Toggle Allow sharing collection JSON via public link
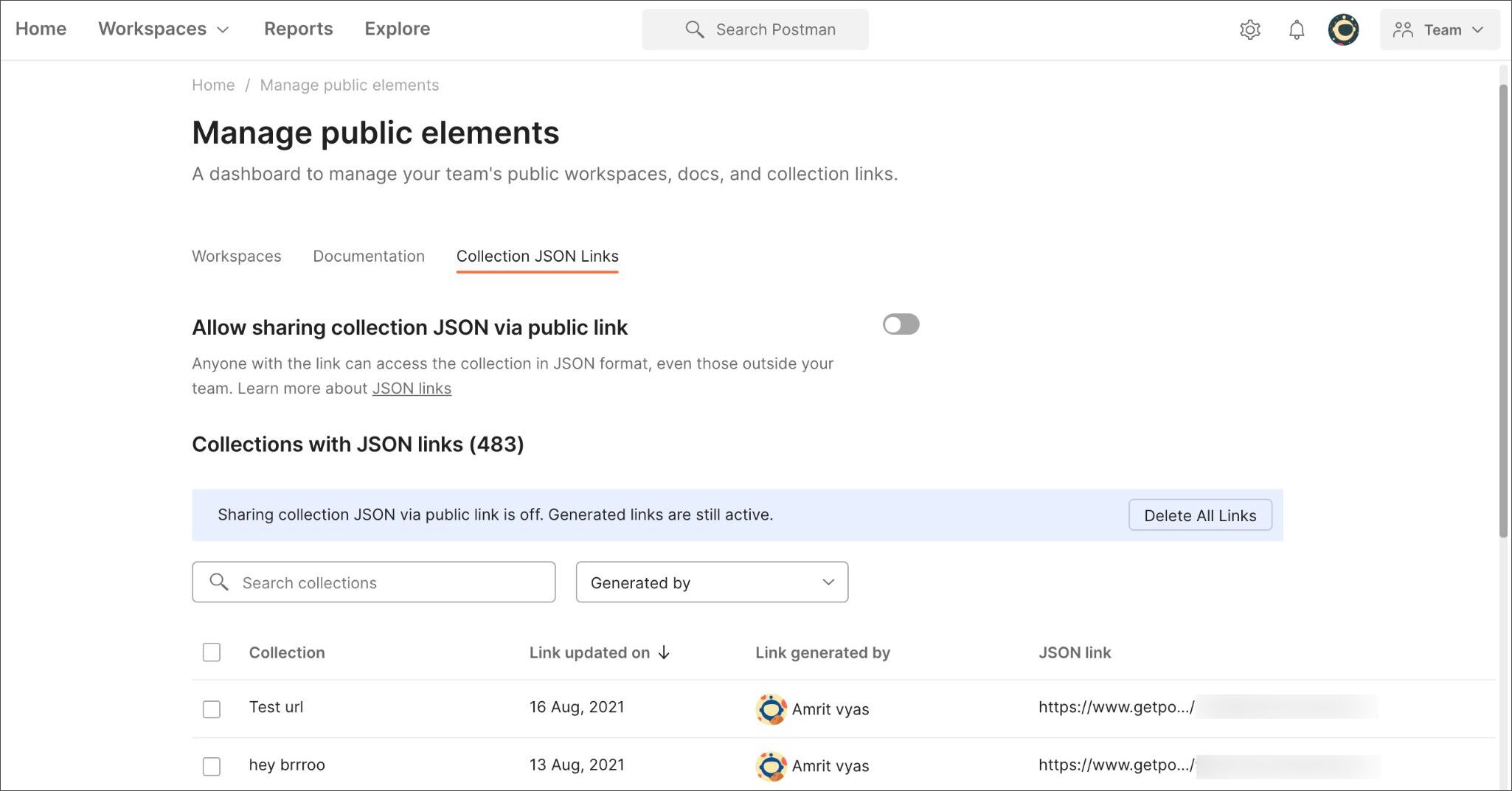Image resolution: width=1512 pixels, height=791 pixels. [x=901, y=324]
